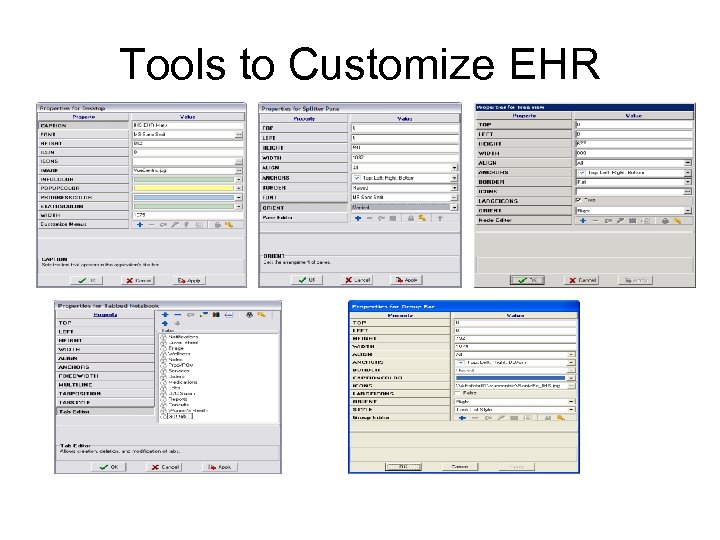Click the yellow key icon in Splitter Pane toolbar
Viewport: 720px width, 540px height.
(x=422, y=218)
